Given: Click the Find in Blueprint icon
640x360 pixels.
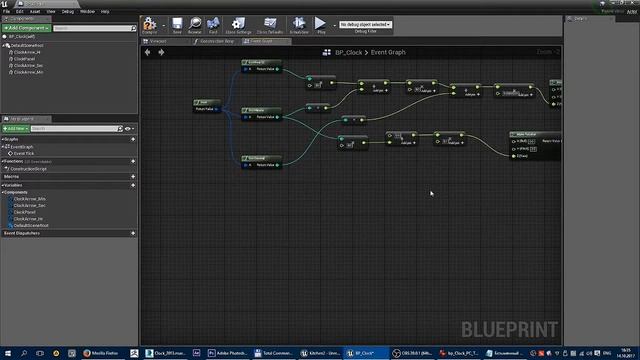Looking at the screenshot, I should click(213, 24).
